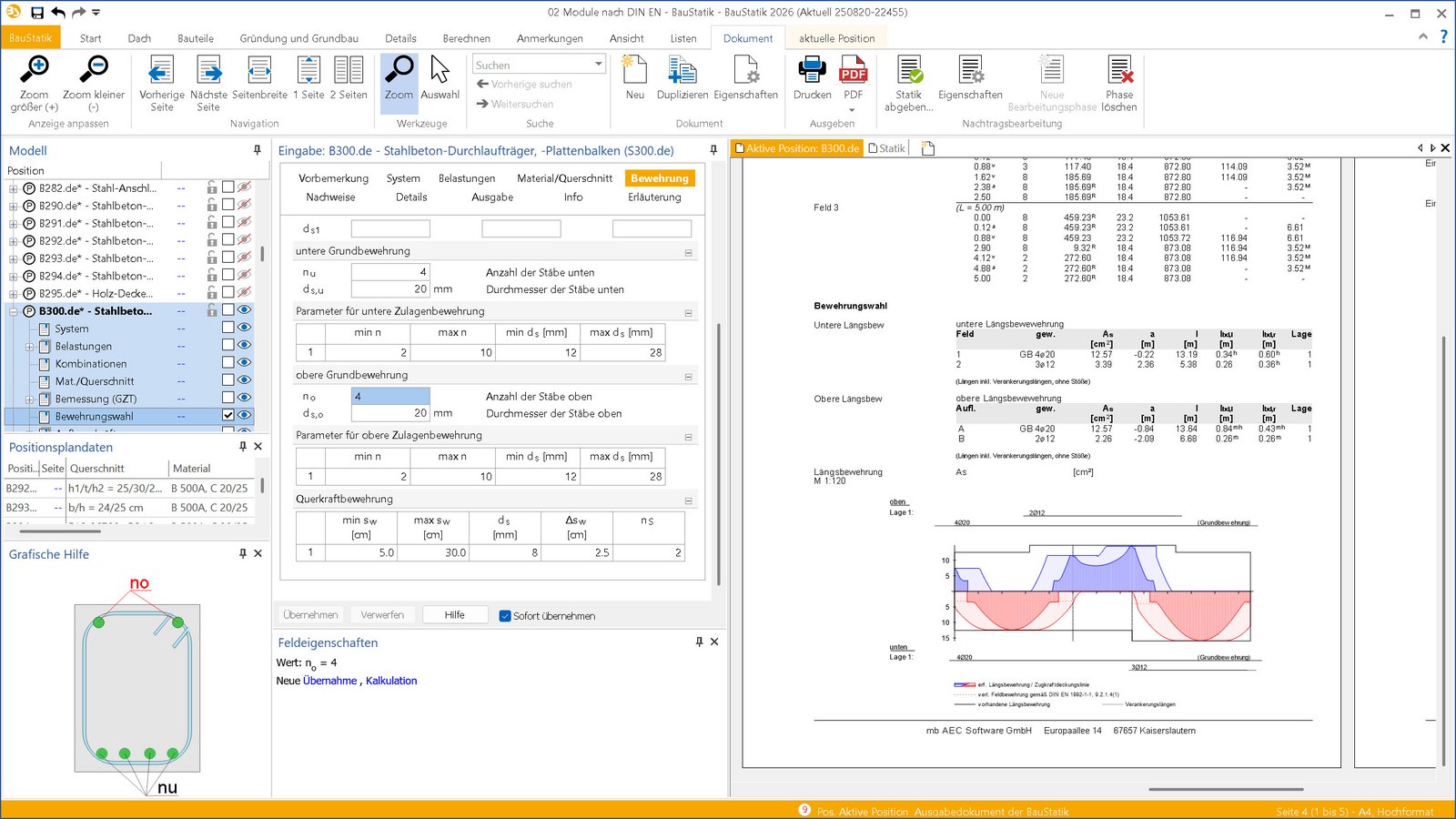Activate the Auswahl cursor tool

point(440,71)
